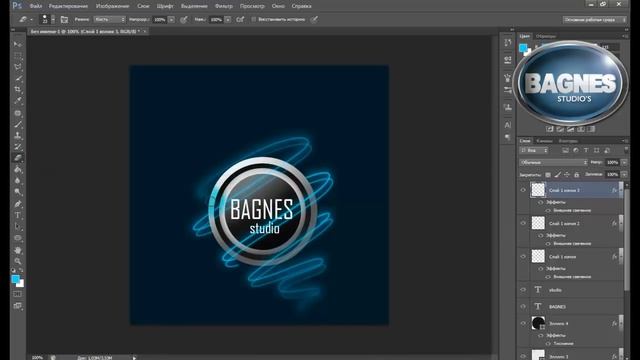Open the Файл menu
Viewport: 640px width, 360px height.
[36, 6]
